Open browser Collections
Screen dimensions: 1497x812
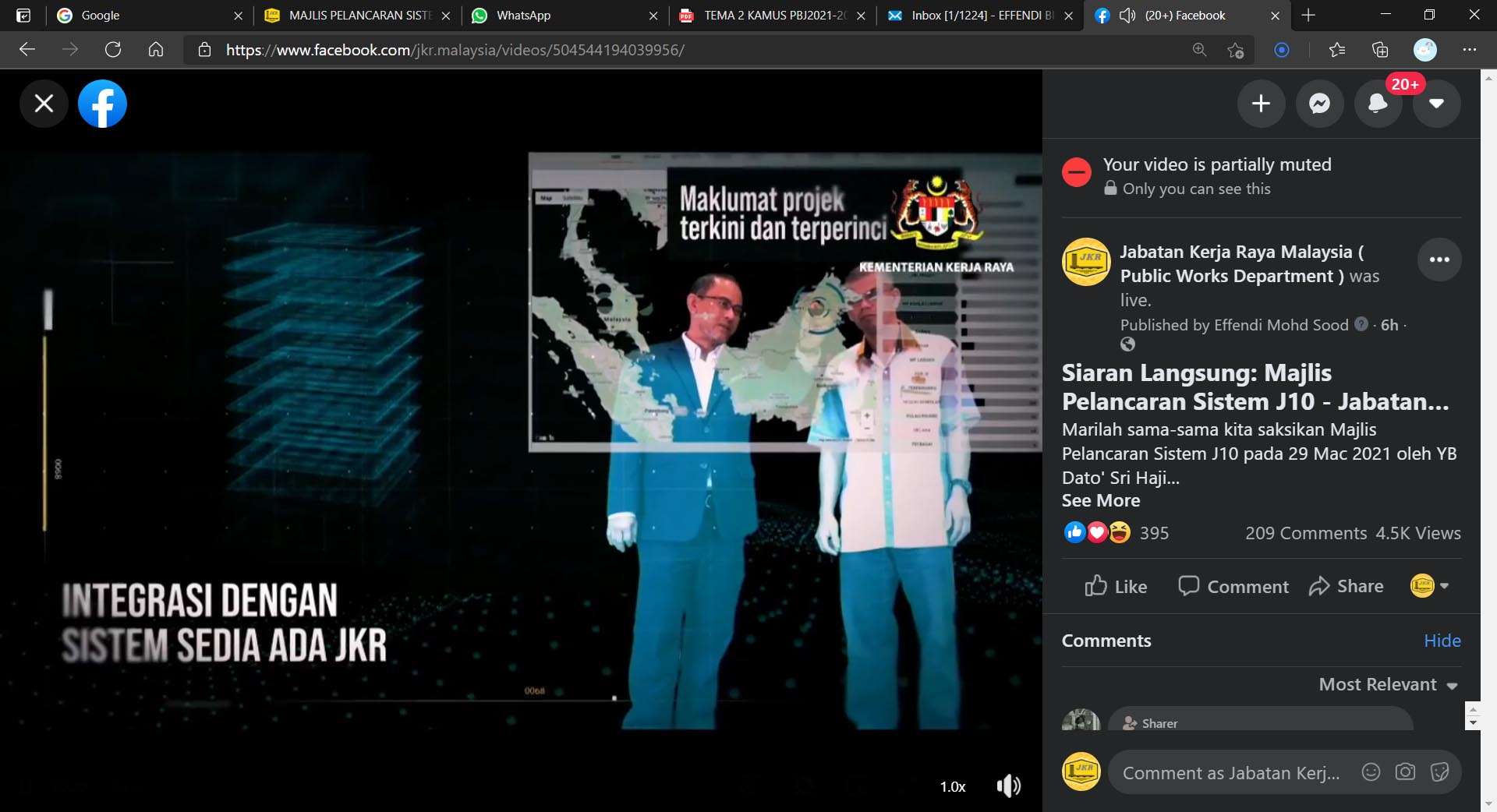click(x=1380, y=50)
